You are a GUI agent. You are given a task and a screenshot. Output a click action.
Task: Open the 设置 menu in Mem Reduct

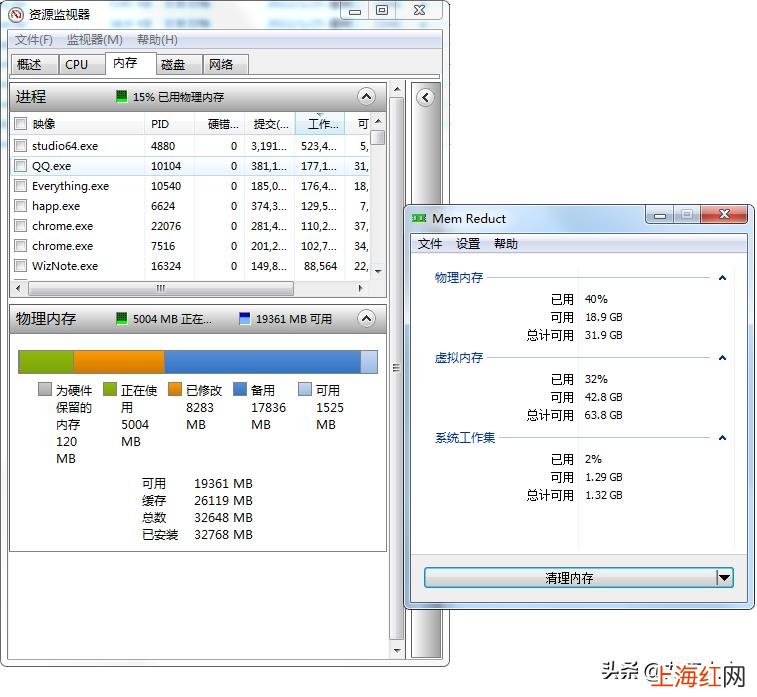(x=468, y=243)
